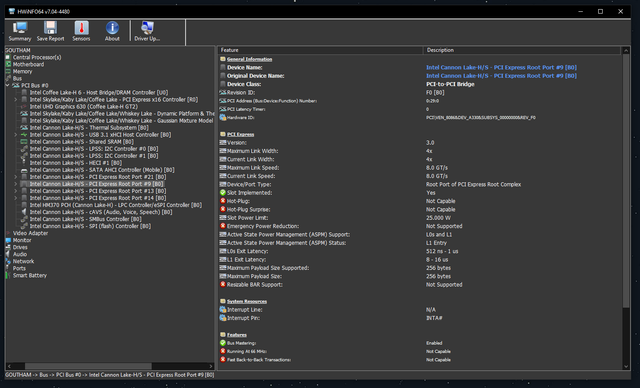Select the Maximum Link Width row
The image size is (640, 388).
tap(419, 151)
